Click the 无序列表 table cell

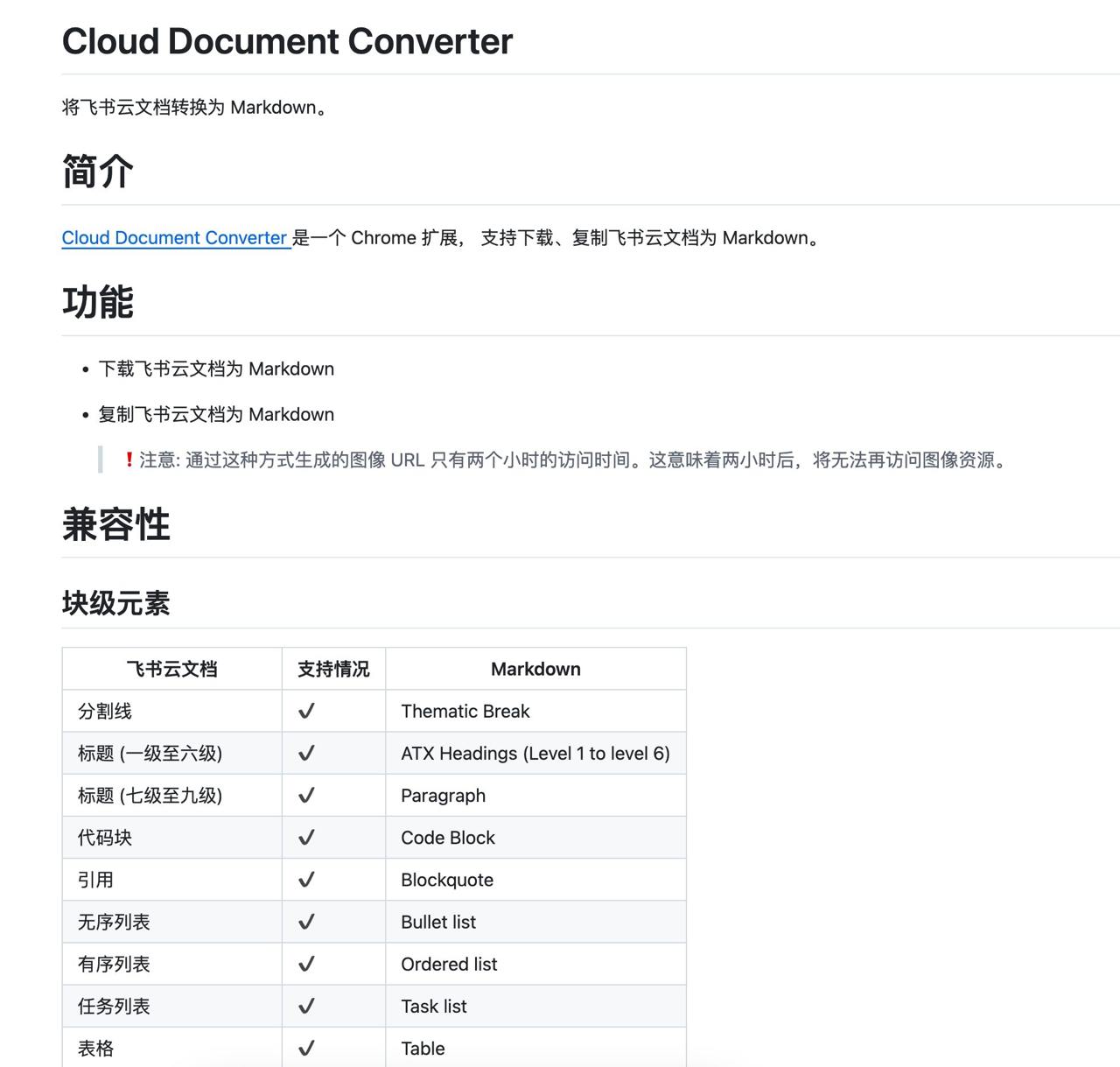pos(172,921)
